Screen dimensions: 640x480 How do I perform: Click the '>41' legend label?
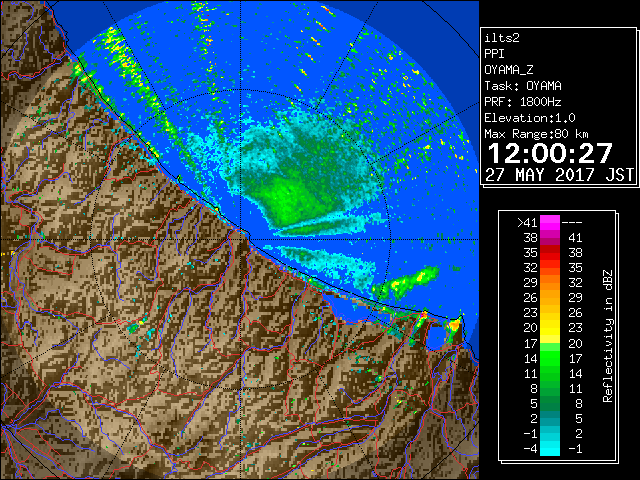pyautogui.click(x=527, y=223)
